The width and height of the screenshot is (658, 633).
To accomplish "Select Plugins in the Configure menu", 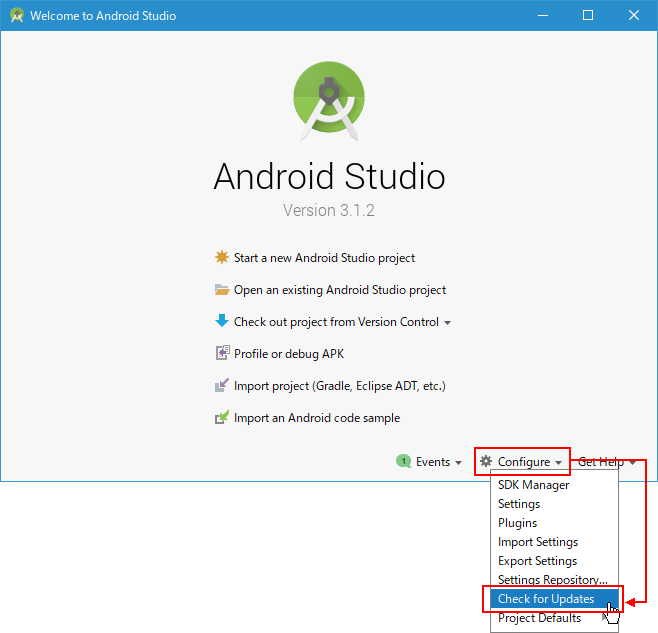I will point(554,523).
